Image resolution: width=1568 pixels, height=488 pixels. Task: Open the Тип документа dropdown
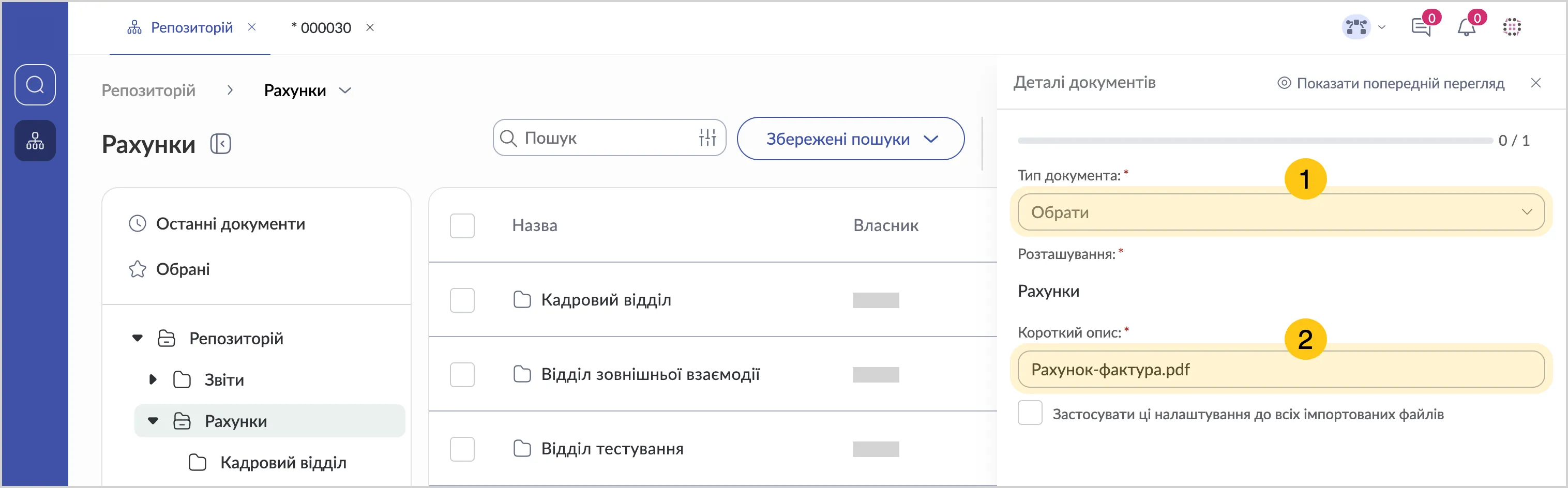point(1280,212)
